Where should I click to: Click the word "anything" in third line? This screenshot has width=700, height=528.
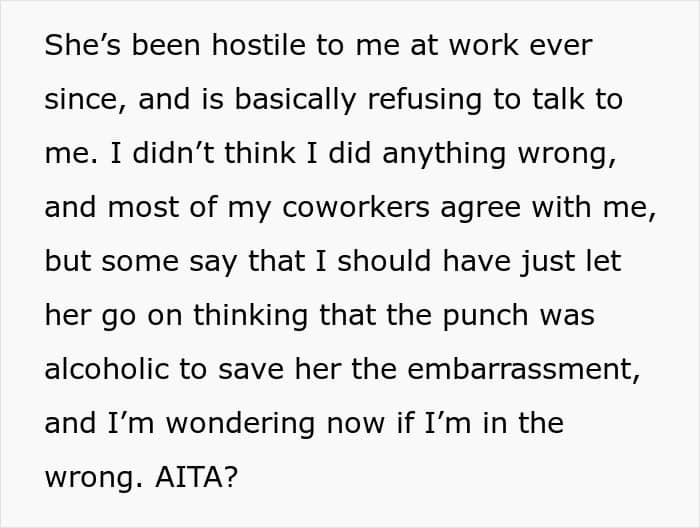pyautogui.click(x=444, y=153)
